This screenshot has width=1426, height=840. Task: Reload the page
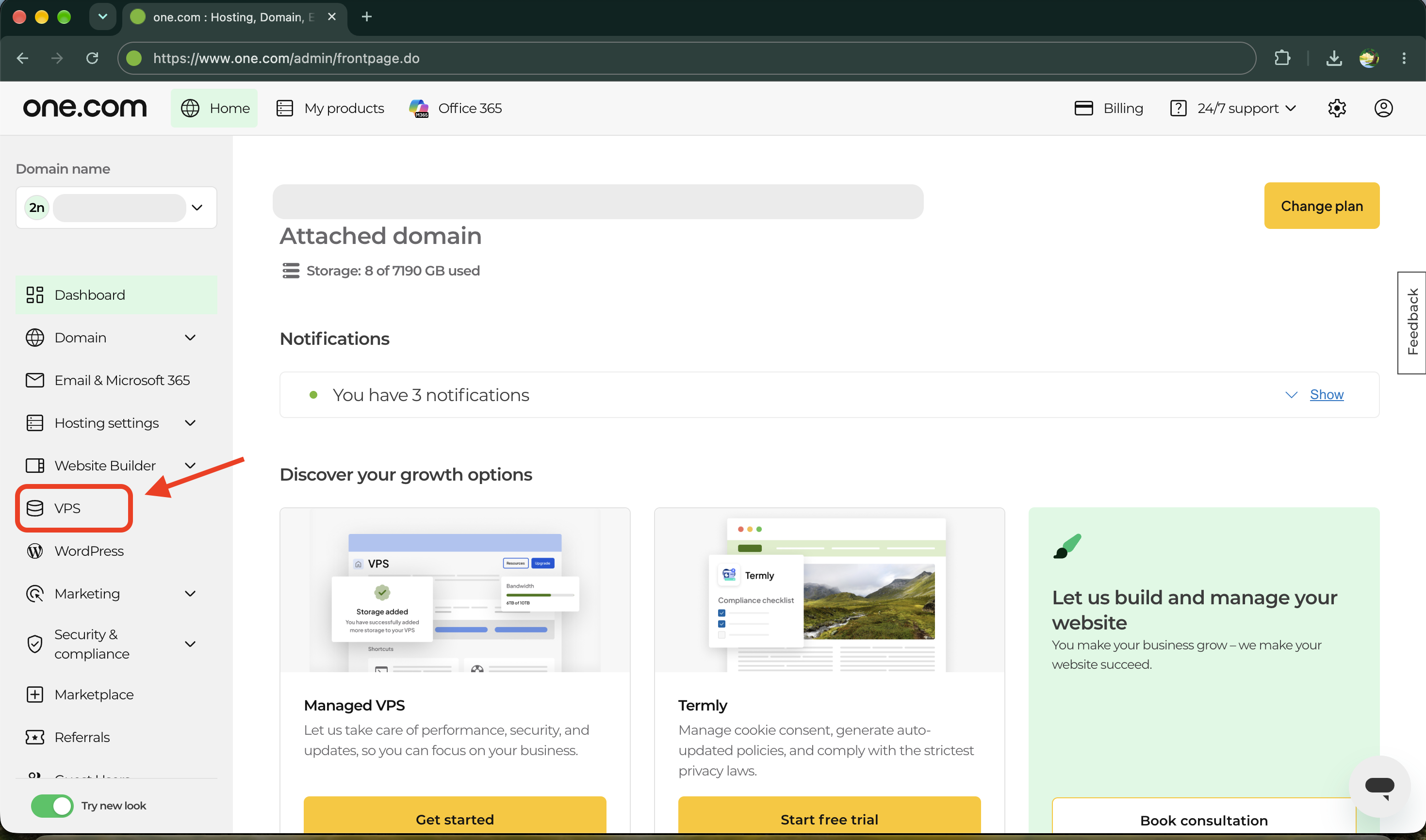pyautogui.click(x=92, y=58)
